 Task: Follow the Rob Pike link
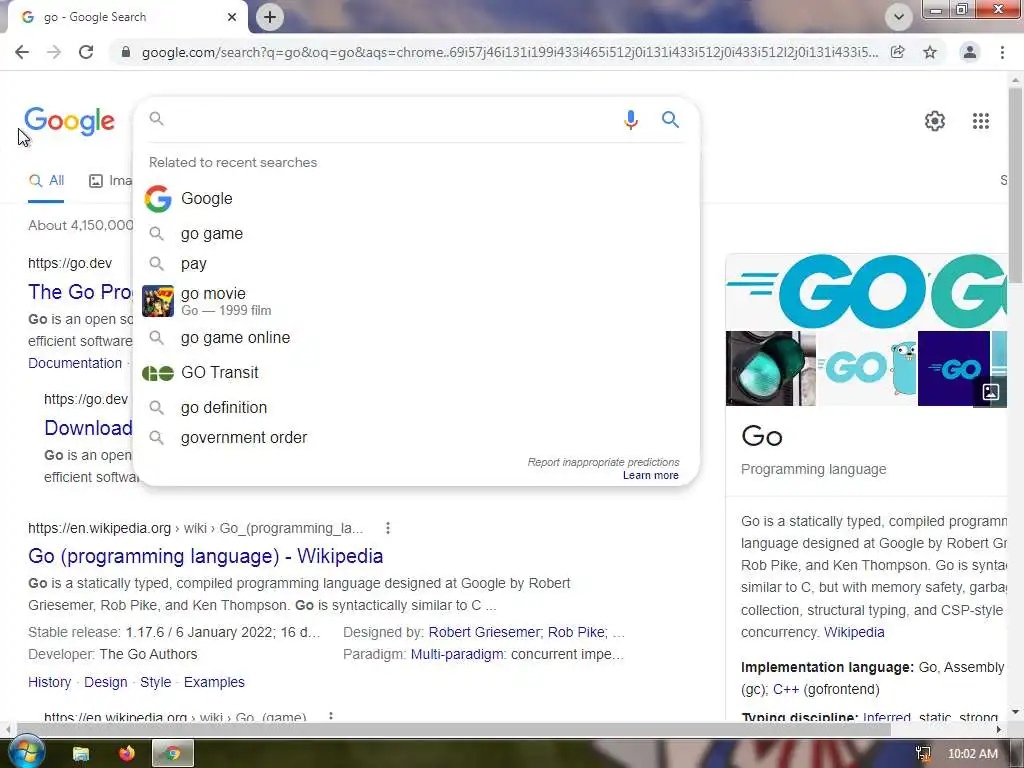pyautogui.click(x=576, y=632)
